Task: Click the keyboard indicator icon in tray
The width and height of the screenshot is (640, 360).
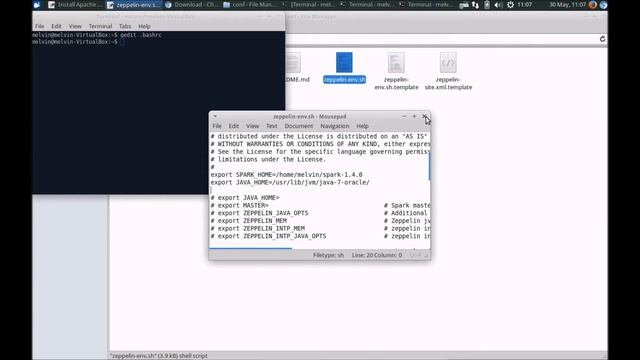Action: [464, 5]
